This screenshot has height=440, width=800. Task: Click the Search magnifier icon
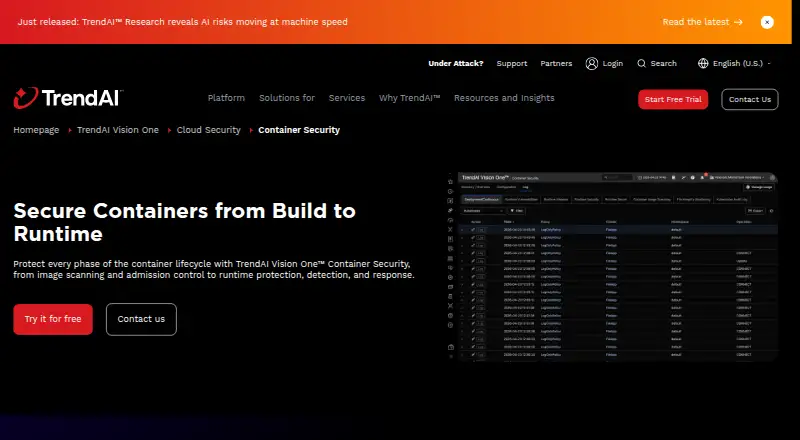641,63
